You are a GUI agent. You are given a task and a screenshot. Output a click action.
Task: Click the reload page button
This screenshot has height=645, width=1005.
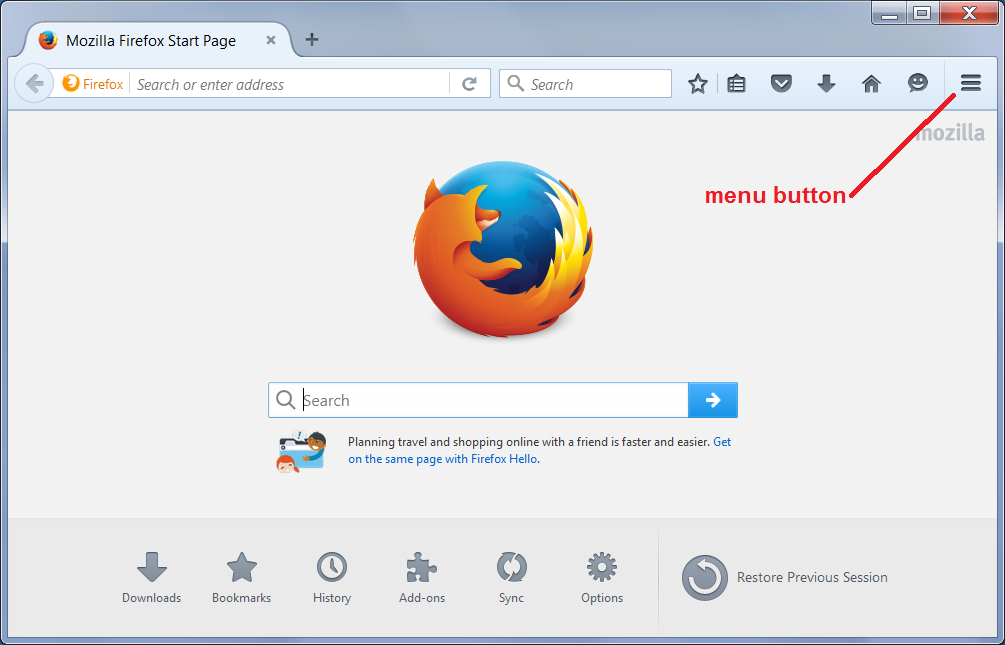pos(469,84)
